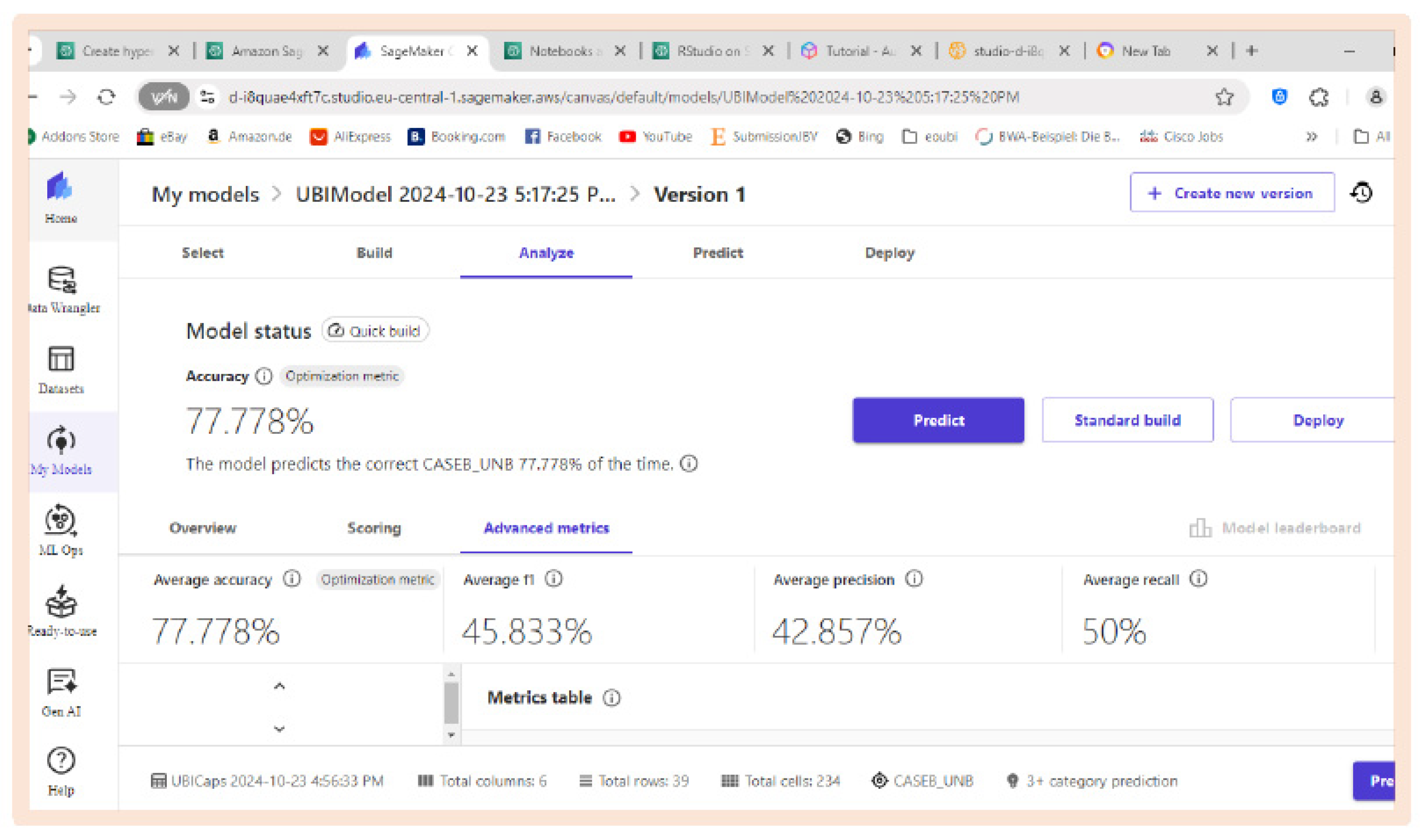Click the panel expand down chevron

pos(279,729)
